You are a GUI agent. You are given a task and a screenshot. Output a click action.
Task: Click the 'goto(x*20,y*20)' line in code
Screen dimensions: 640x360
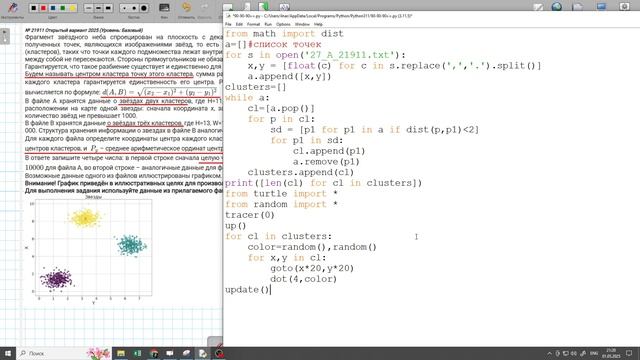pos(312,269)
